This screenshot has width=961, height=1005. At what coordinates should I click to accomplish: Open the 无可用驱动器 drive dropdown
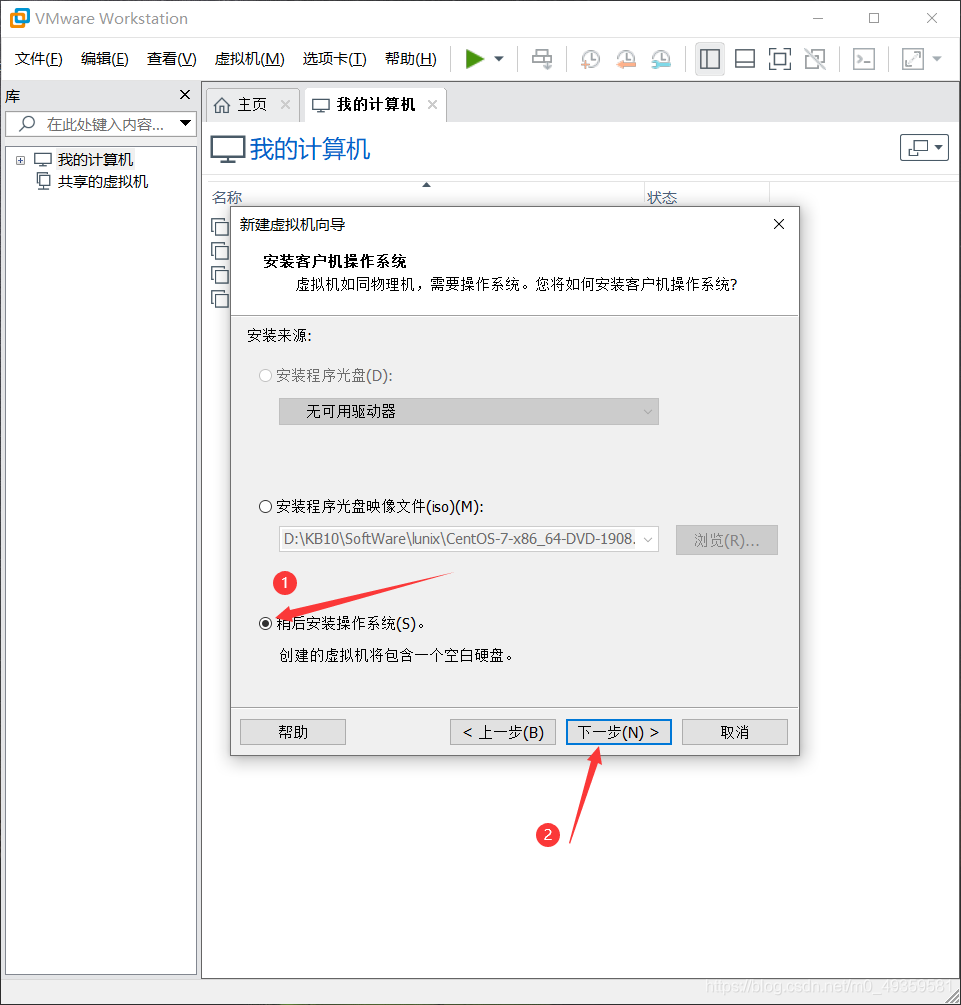[469, 411]
